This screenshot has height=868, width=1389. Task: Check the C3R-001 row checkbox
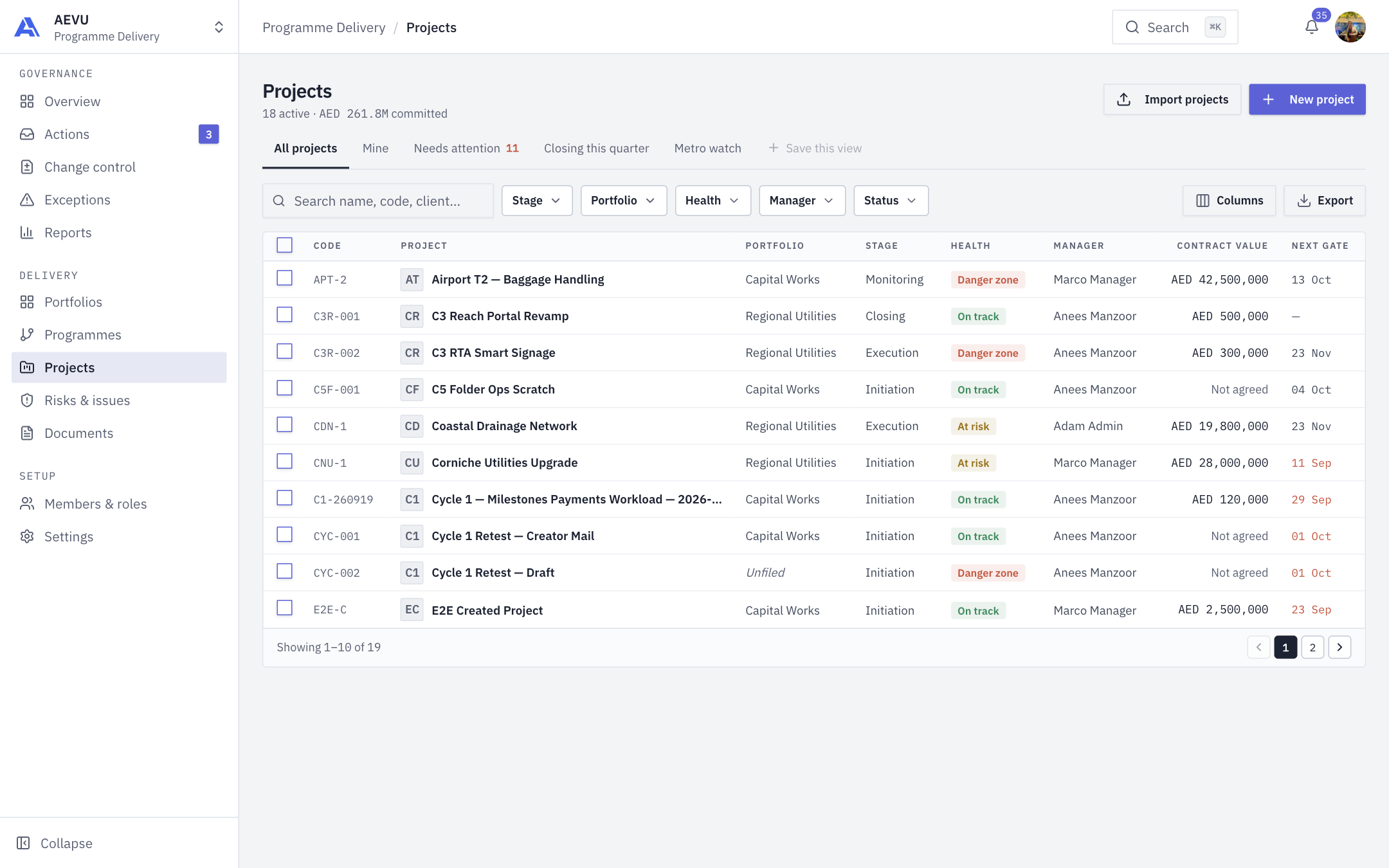[x=284, y=314]
